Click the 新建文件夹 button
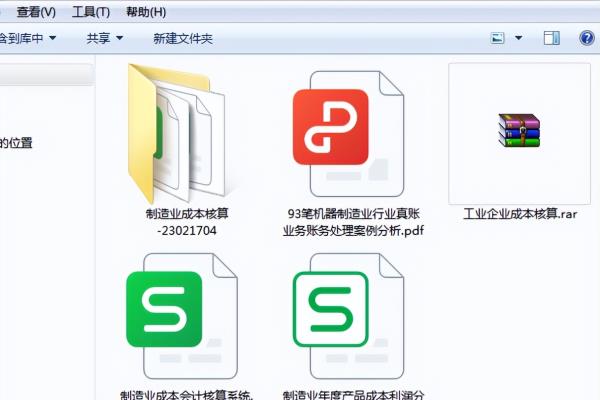The width and height of the screenshot is (600, 400). coord(183,38)
